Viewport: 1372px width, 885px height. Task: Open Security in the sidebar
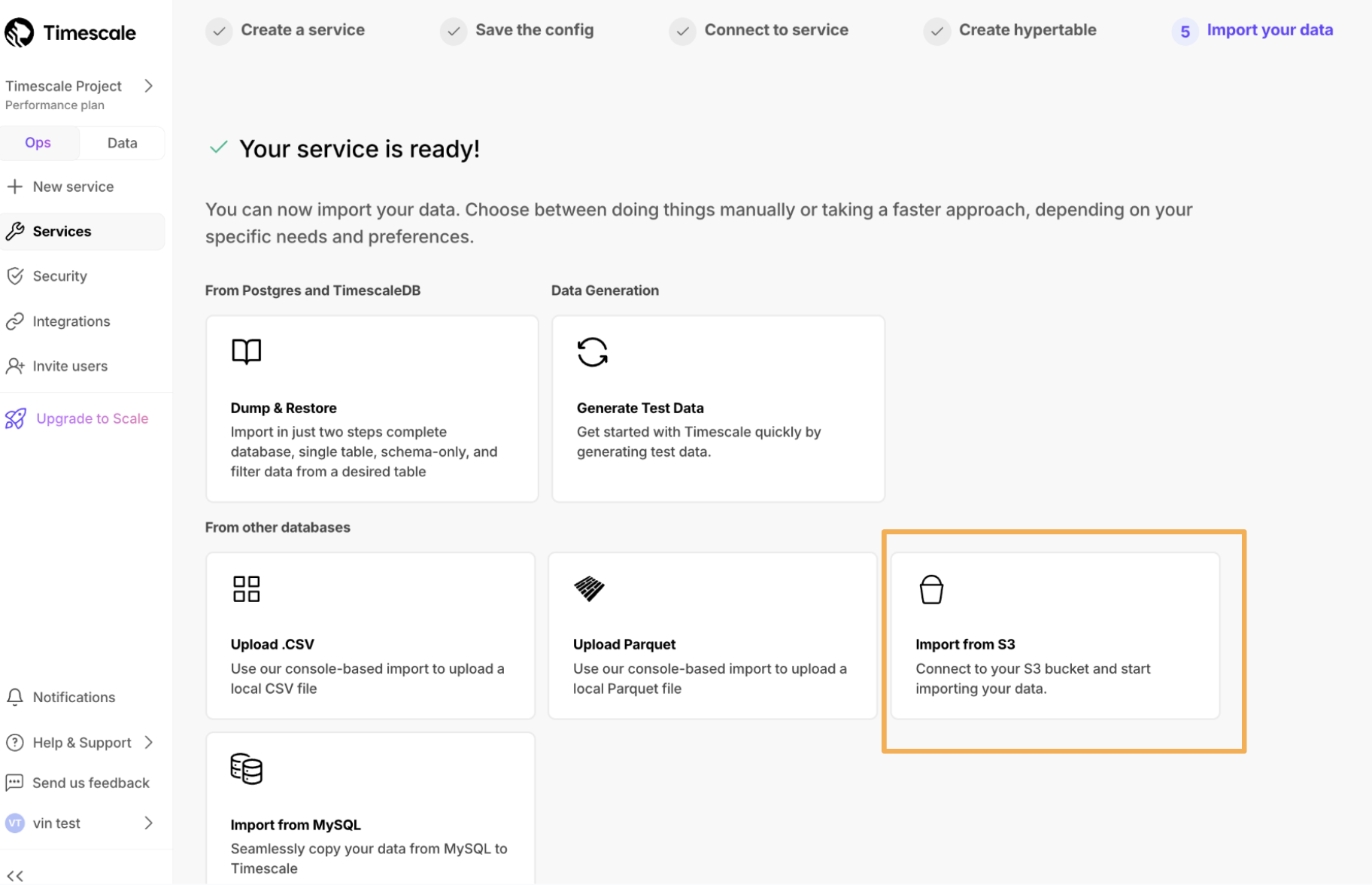pos(59,276)
